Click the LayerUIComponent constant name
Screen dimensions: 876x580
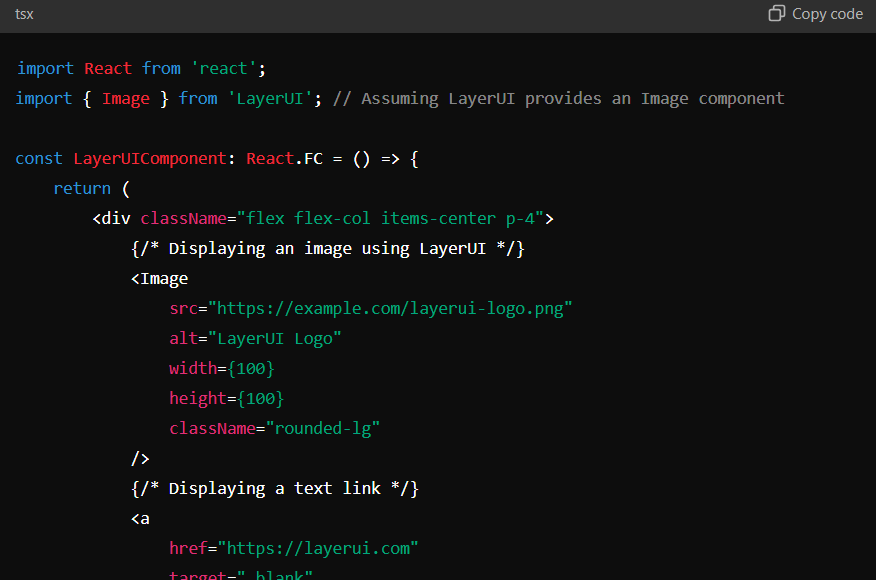pyautogui.click(x=150, y=159)
